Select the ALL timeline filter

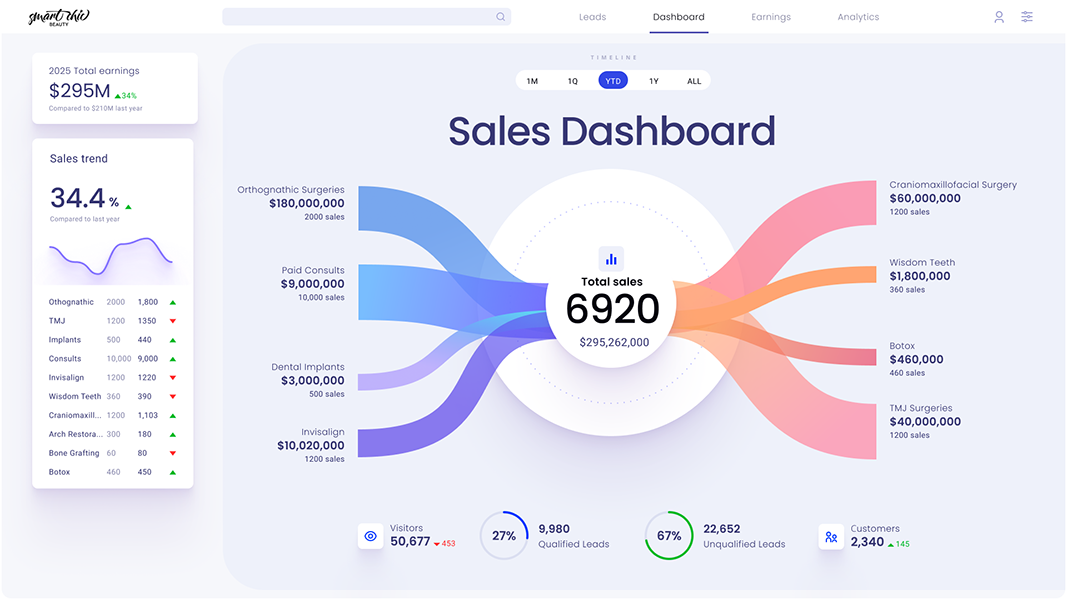point(693,80)
